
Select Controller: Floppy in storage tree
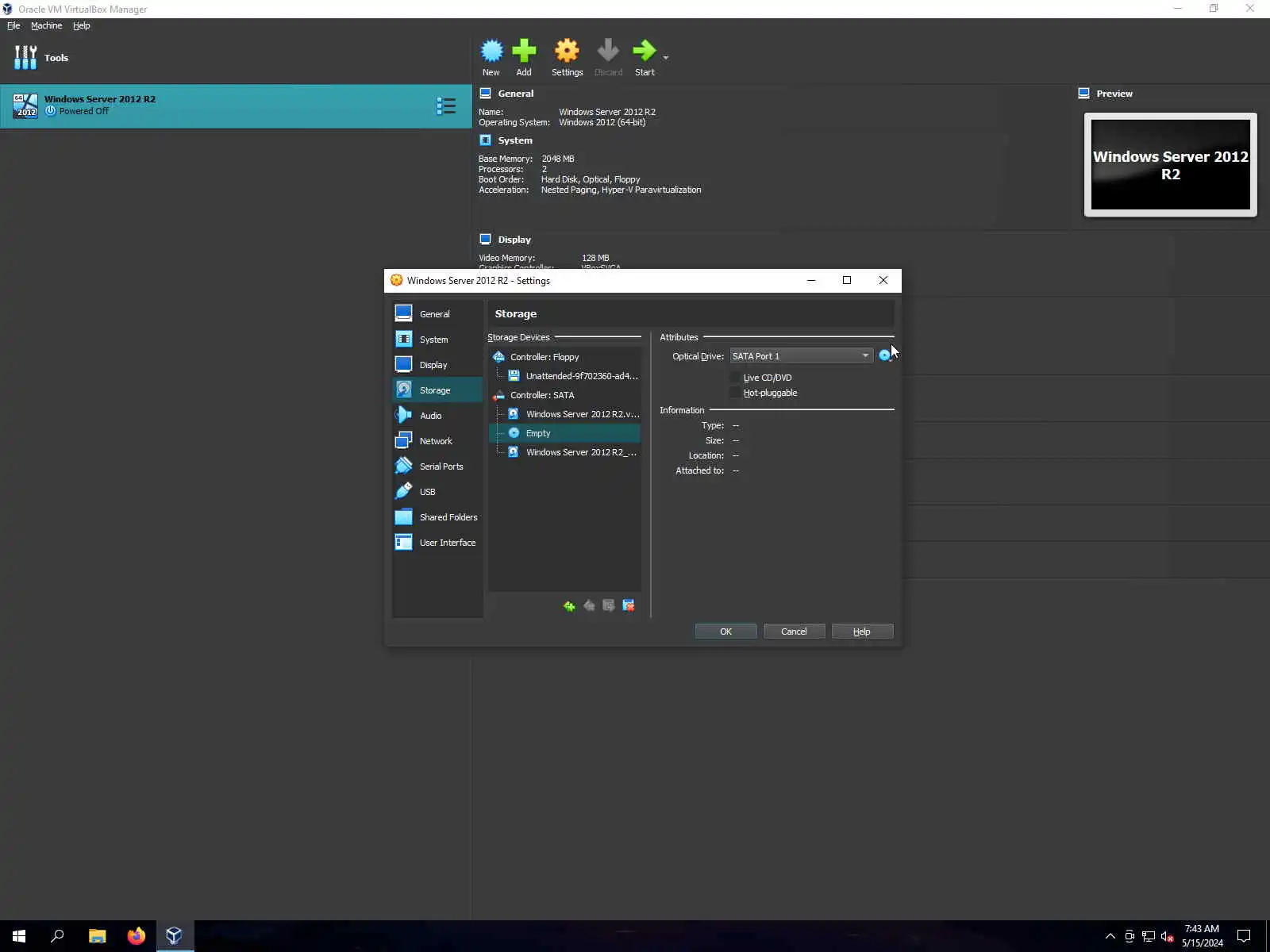(564, 357)
